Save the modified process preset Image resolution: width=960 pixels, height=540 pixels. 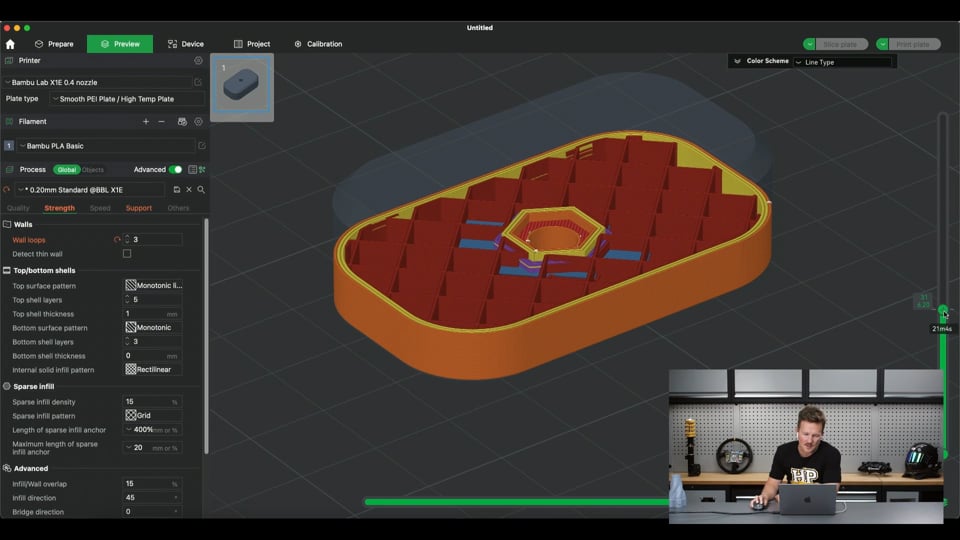coord(177,190)
